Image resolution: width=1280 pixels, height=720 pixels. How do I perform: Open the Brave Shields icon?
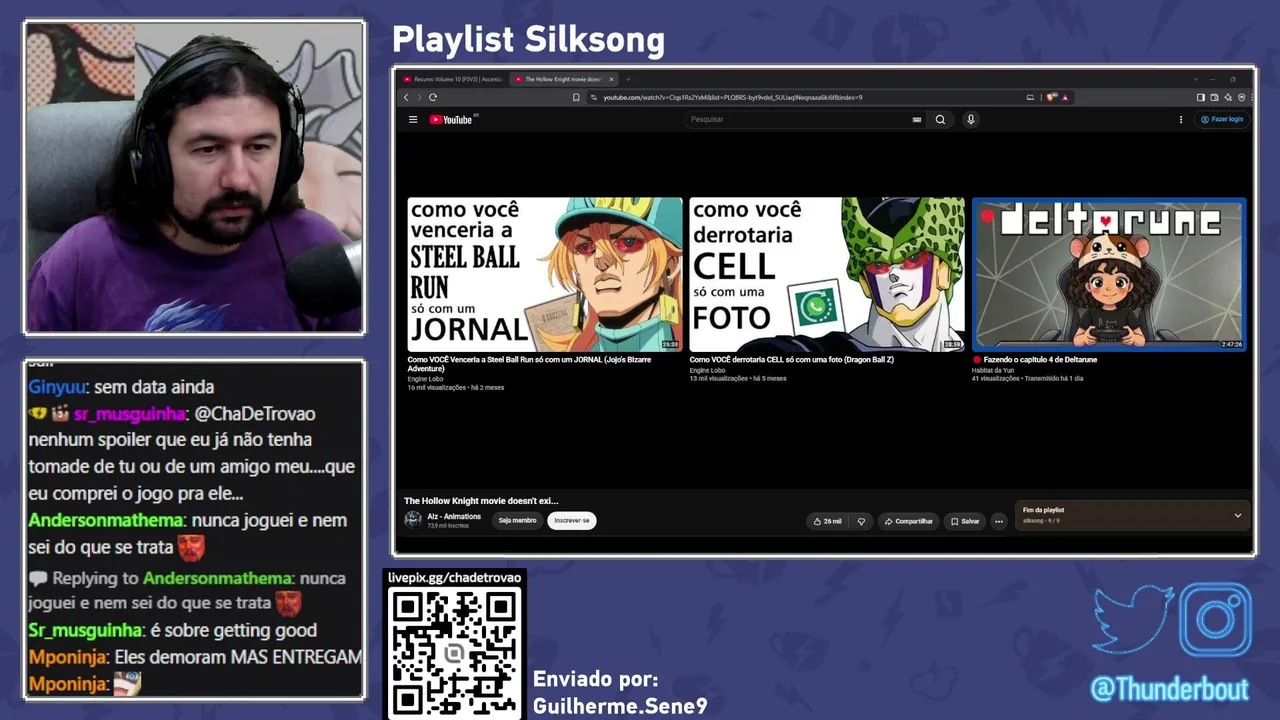pyautogui.click(x=1051, y=97)
